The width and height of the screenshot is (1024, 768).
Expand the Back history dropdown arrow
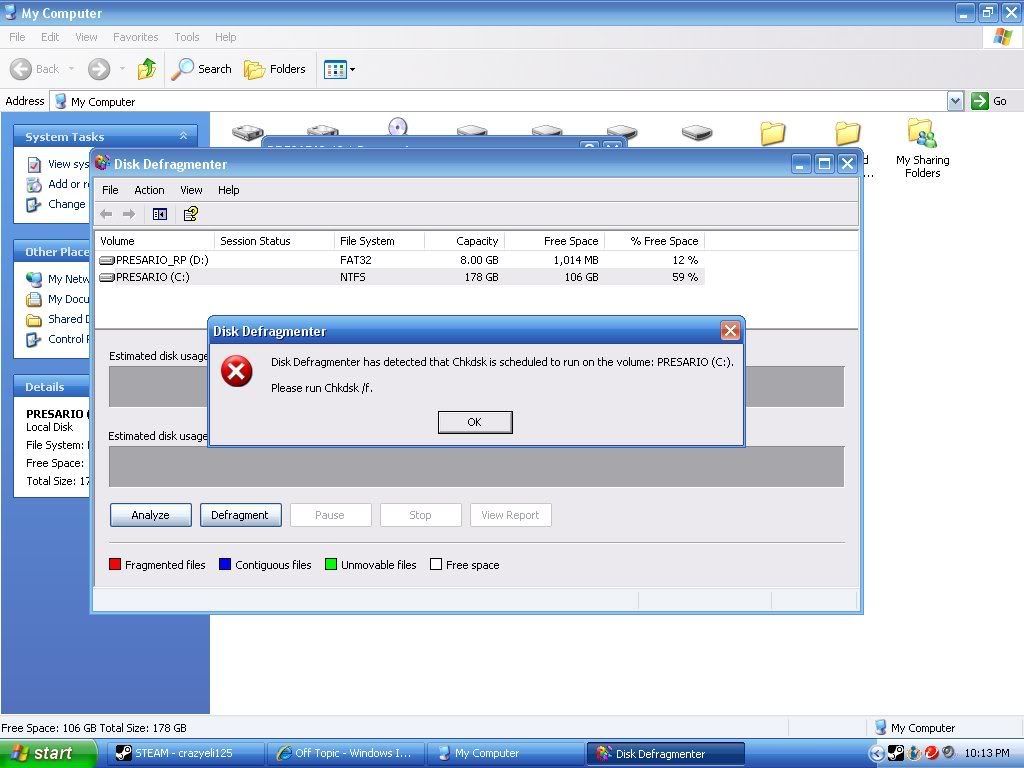coord(71,69)
